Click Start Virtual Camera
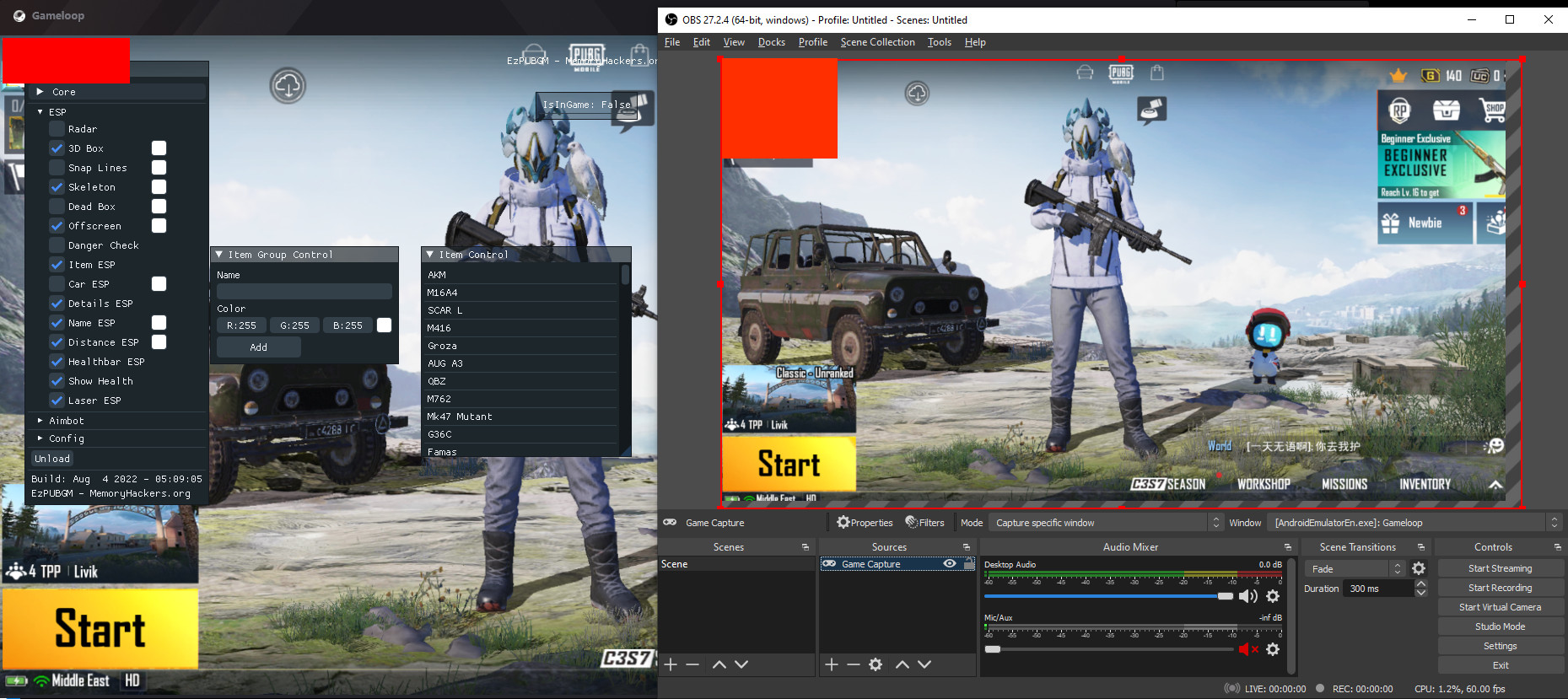Image resolution: width=1568 pixels, height=699 pixels. (1500, 607)
